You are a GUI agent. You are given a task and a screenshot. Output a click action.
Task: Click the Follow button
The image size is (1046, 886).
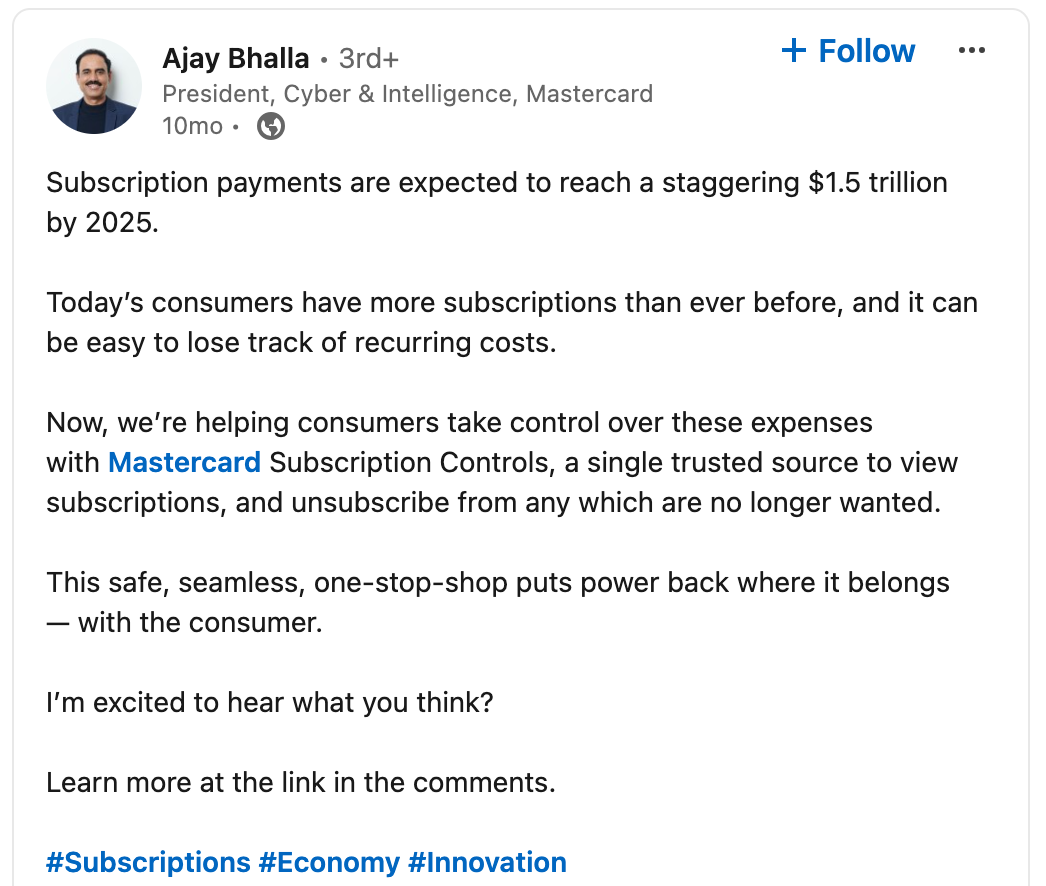pyautogui.click(x=848, y=51)
